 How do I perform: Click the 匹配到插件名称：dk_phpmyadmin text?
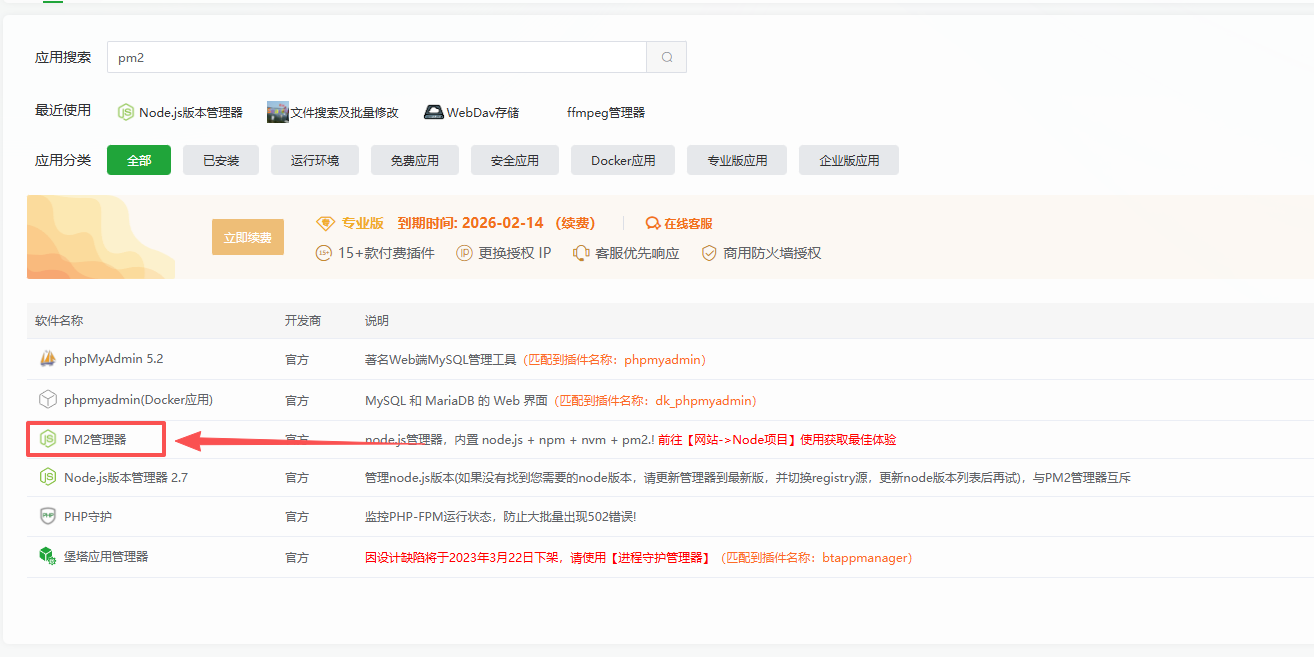655,400
